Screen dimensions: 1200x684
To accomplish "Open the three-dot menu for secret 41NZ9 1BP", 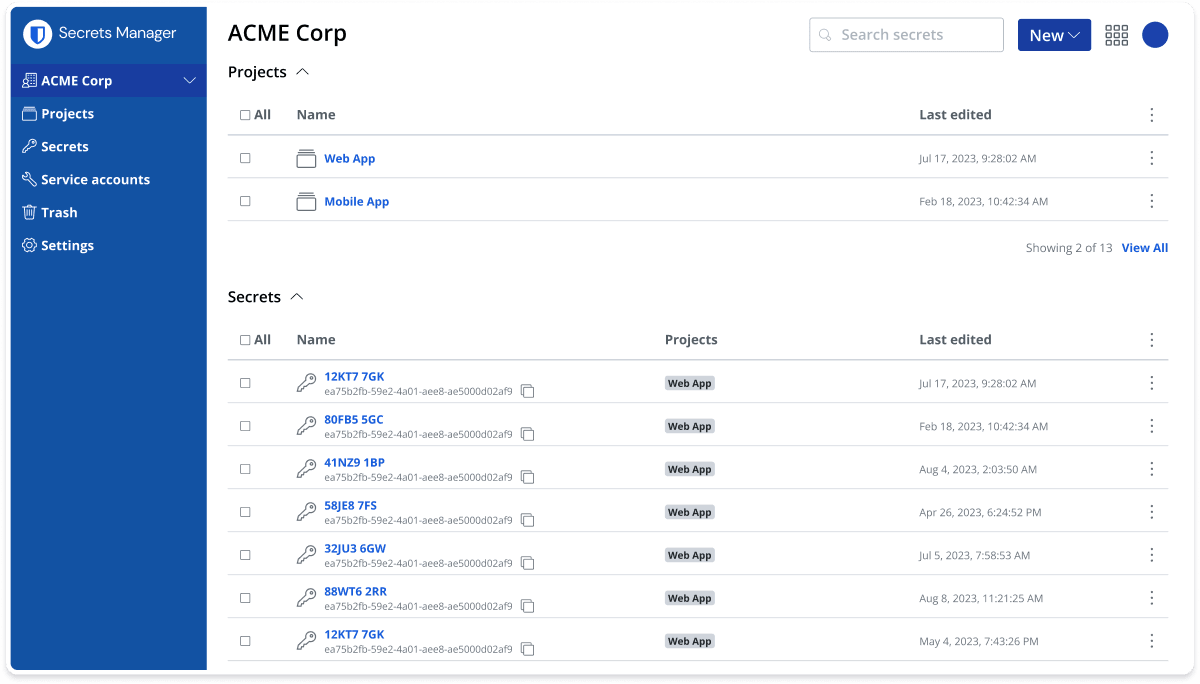I will 1151,467.
